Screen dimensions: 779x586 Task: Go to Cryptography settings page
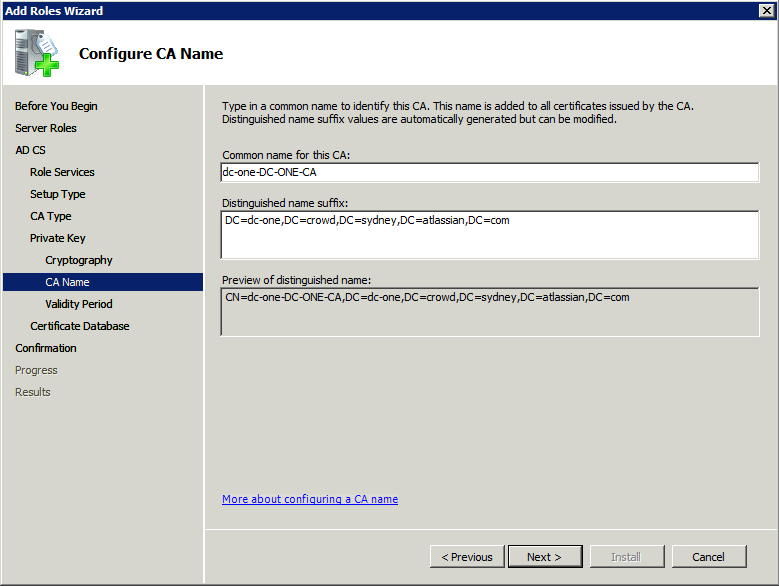click(78, 260)
